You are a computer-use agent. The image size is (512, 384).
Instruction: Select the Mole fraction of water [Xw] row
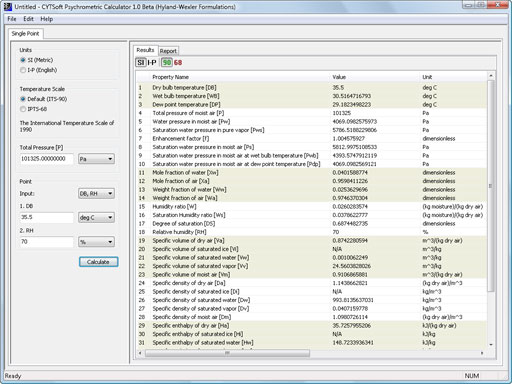(311, 173)
